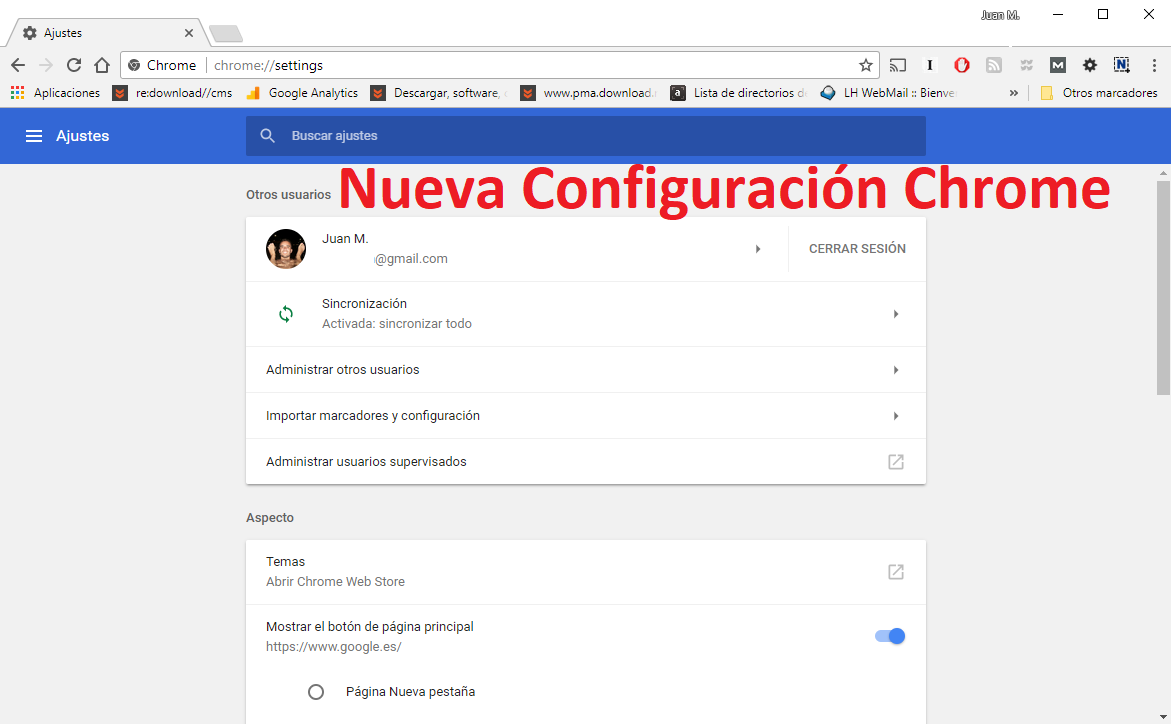Bookmark this page with the star icon

[x=866, y=66]
